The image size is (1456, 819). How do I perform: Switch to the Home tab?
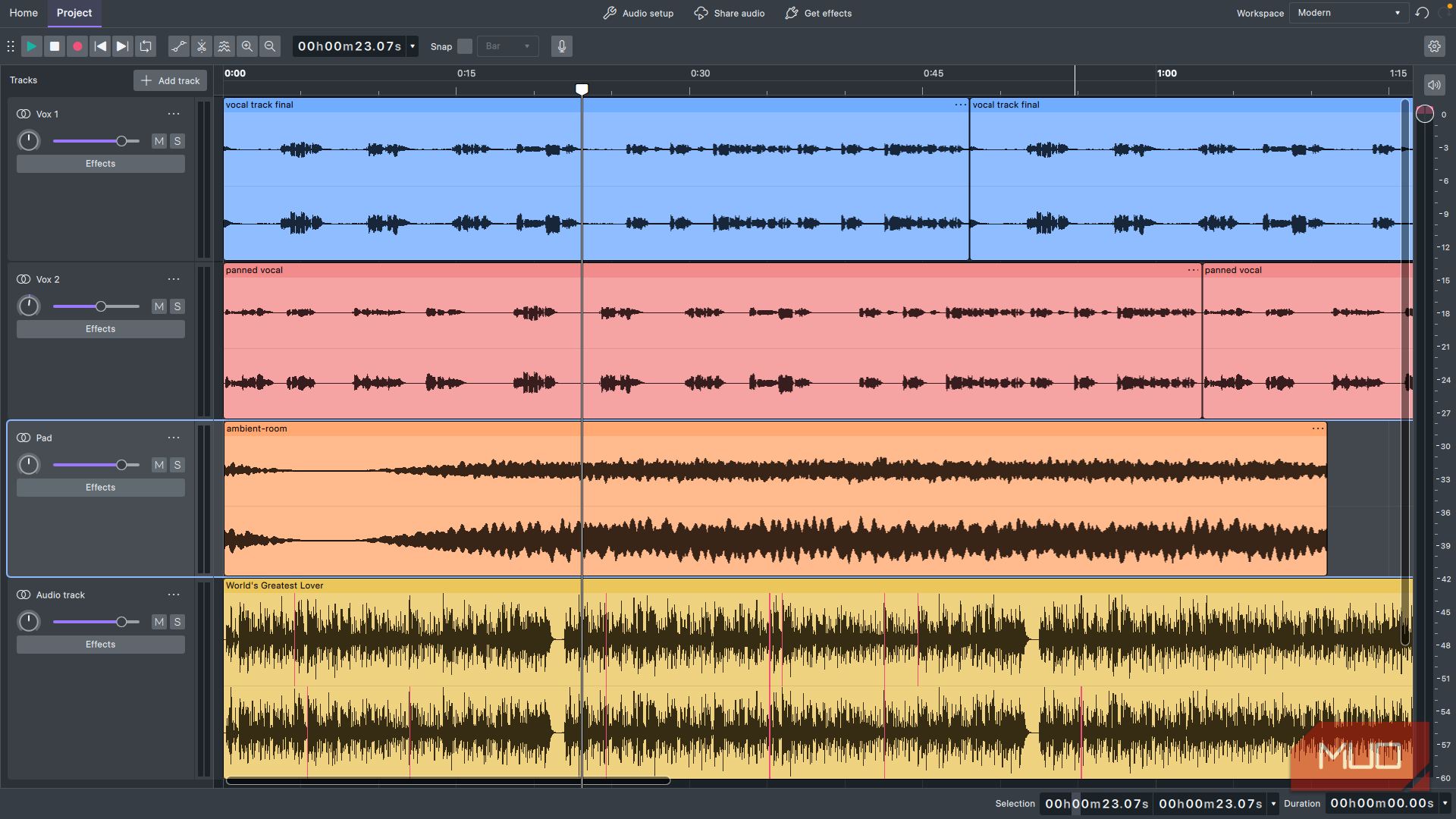click(x=24, y=13)
